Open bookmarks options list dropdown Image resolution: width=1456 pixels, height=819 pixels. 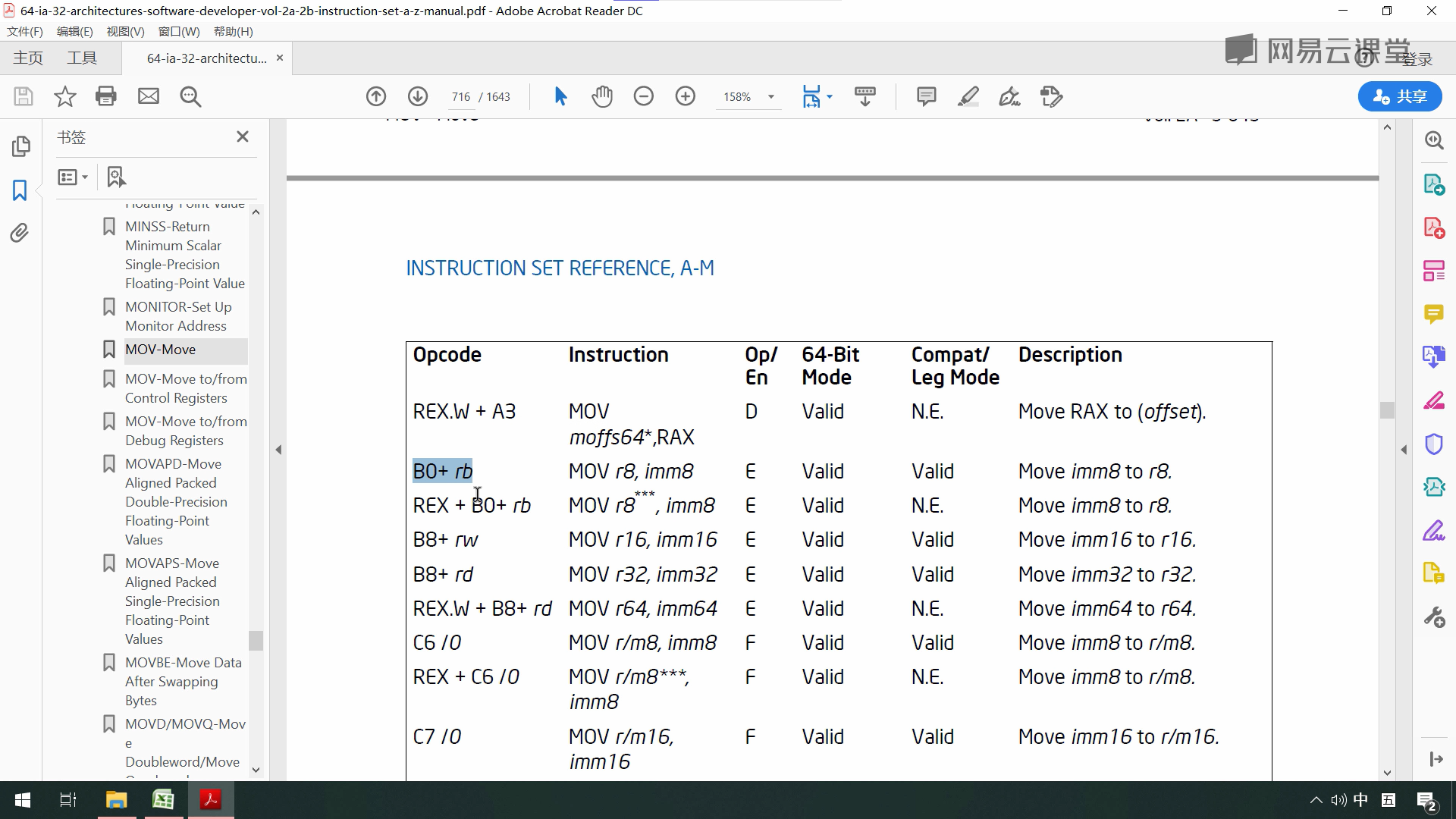pos(73,177)
